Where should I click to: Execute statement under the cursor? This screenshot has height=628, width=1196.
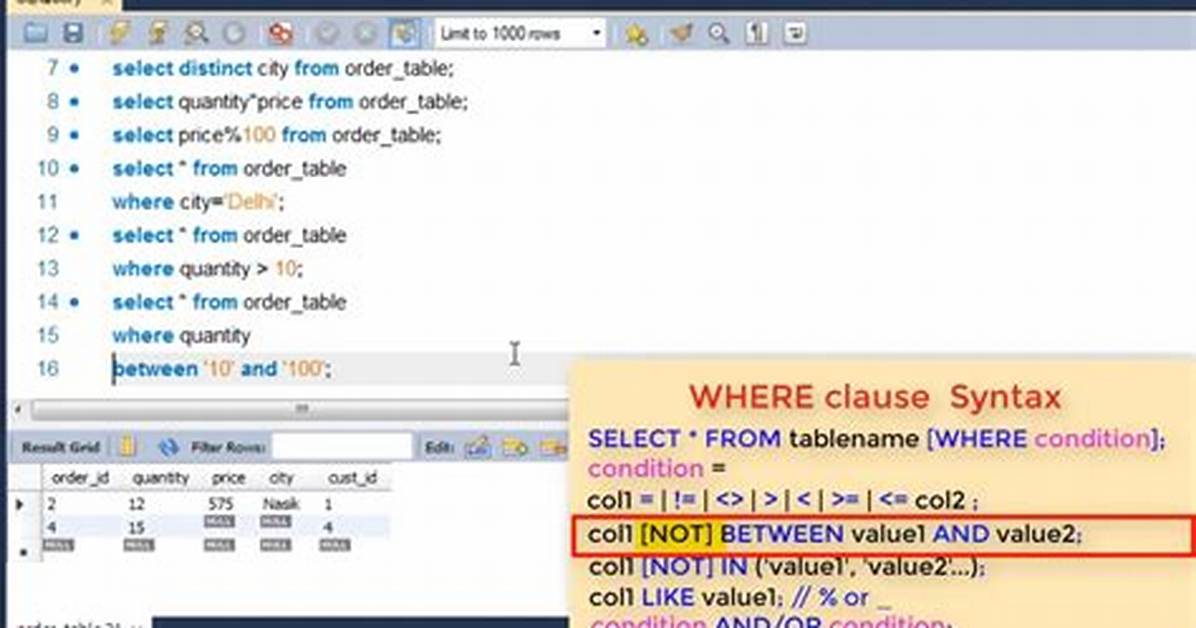coord(158,33)
